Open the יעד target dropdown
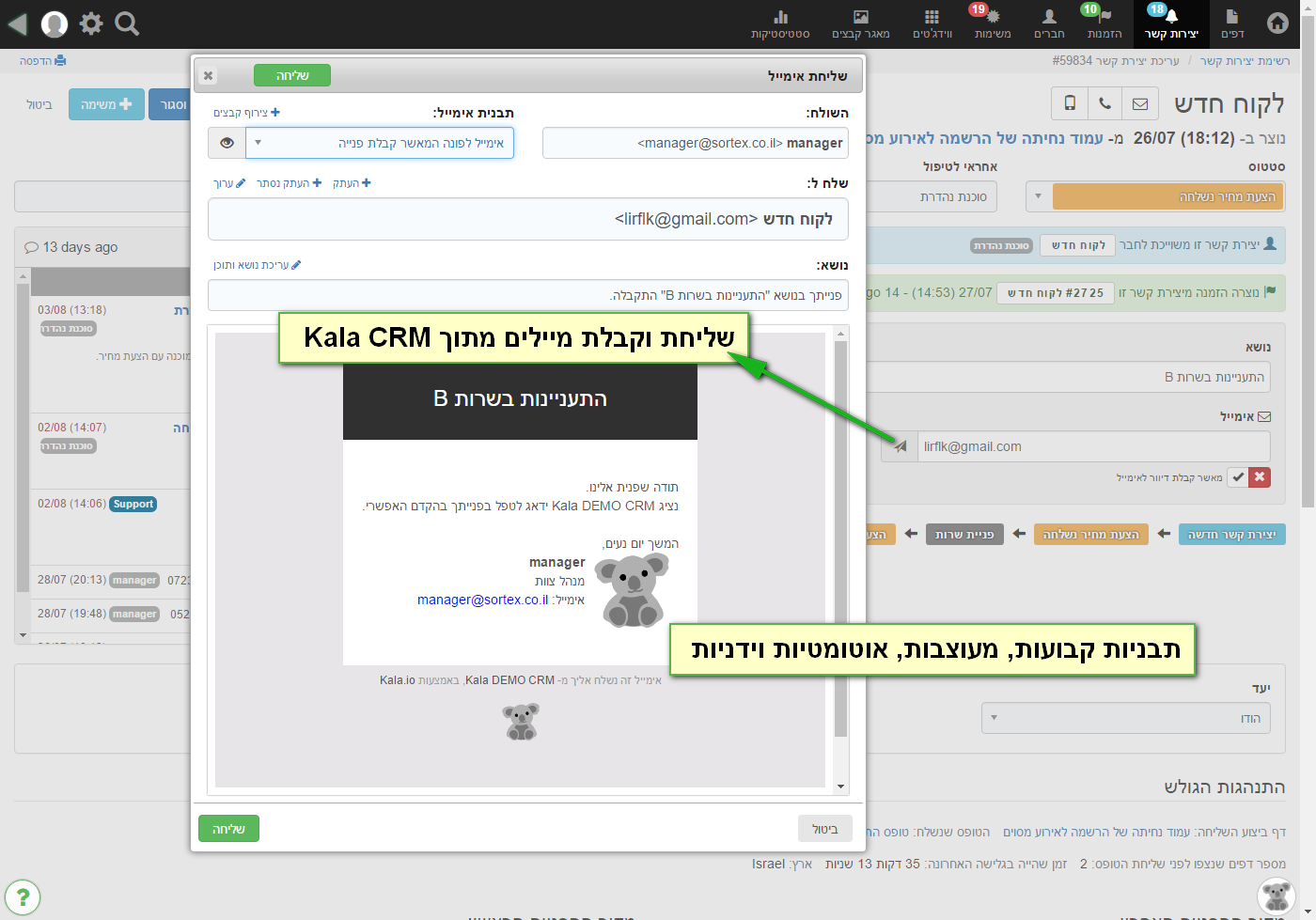The height and width of the screenshot is (920, 1316). point(1125,718)
